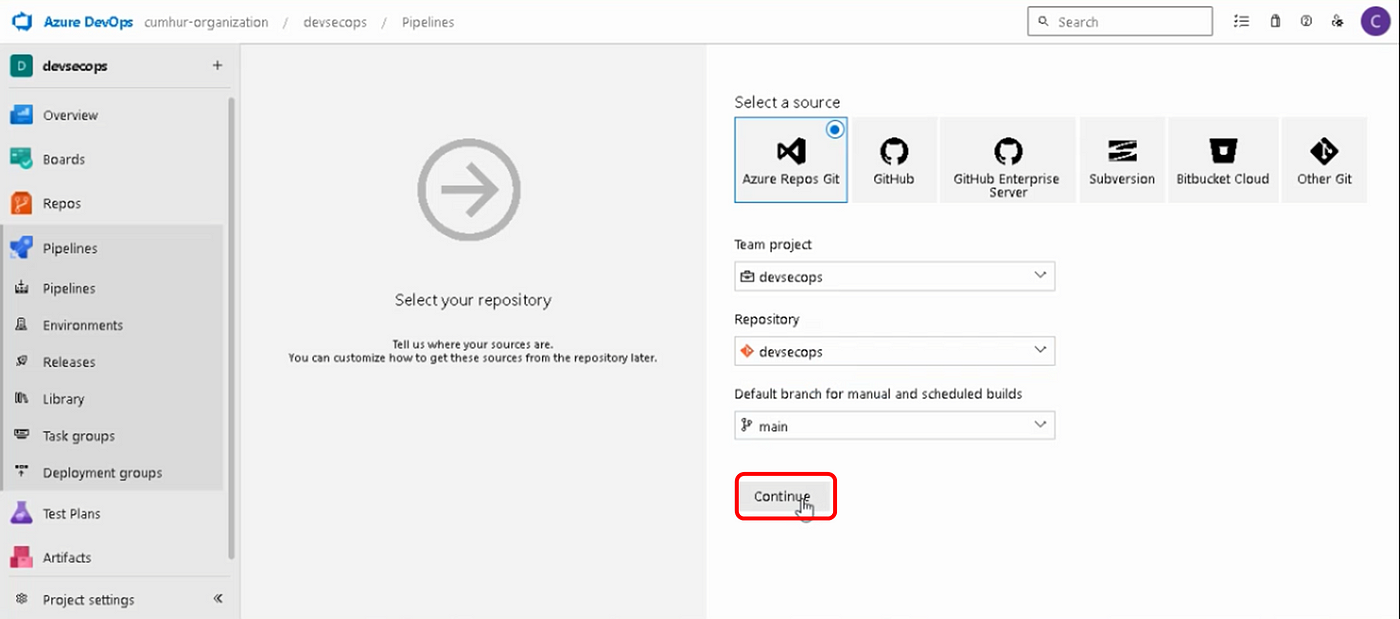Go to Pipelines breadcrumb link
This screenshot has height=619, width=1400.
coord(428,22)
